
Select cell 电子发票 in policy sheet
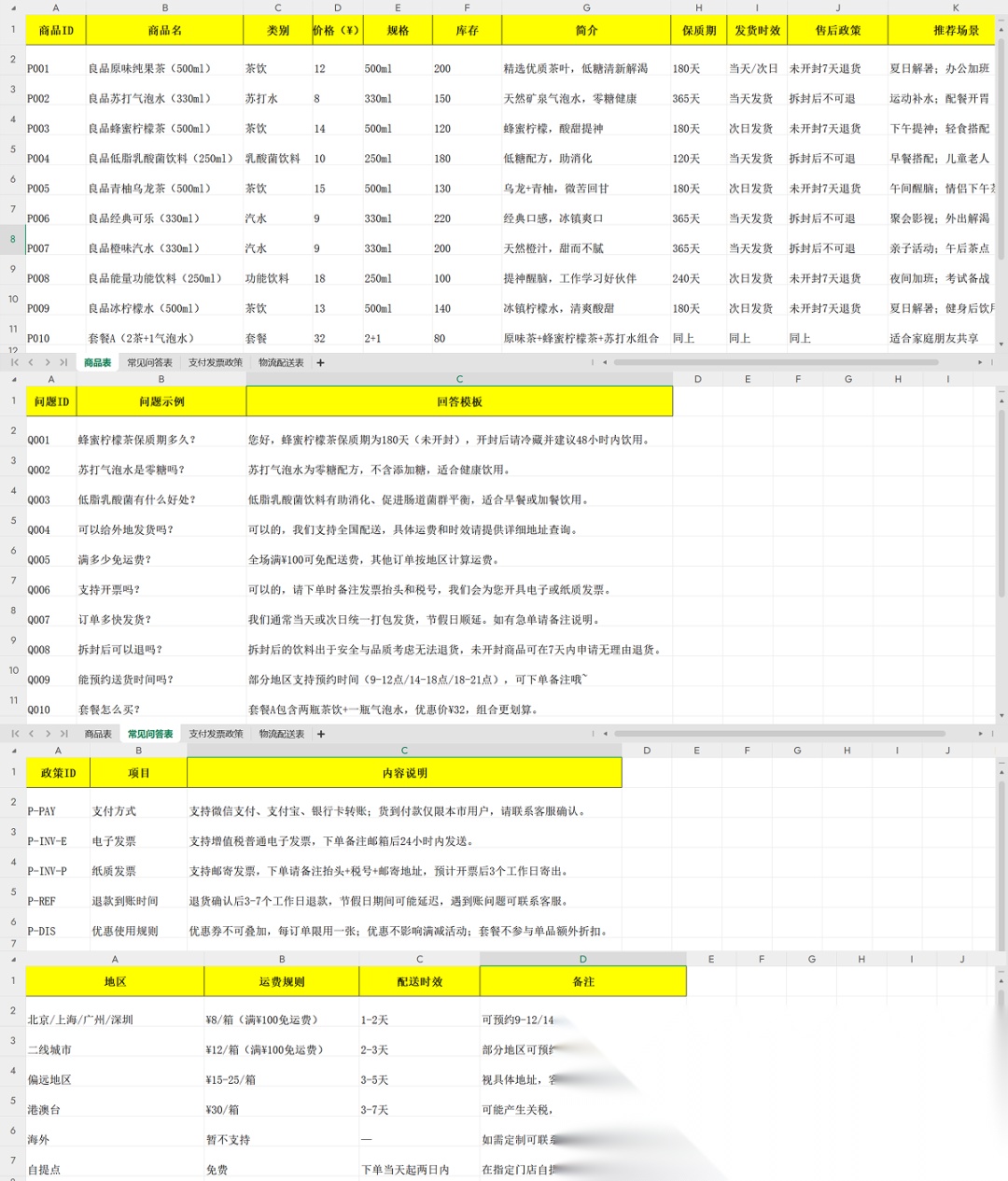point(138,835)
